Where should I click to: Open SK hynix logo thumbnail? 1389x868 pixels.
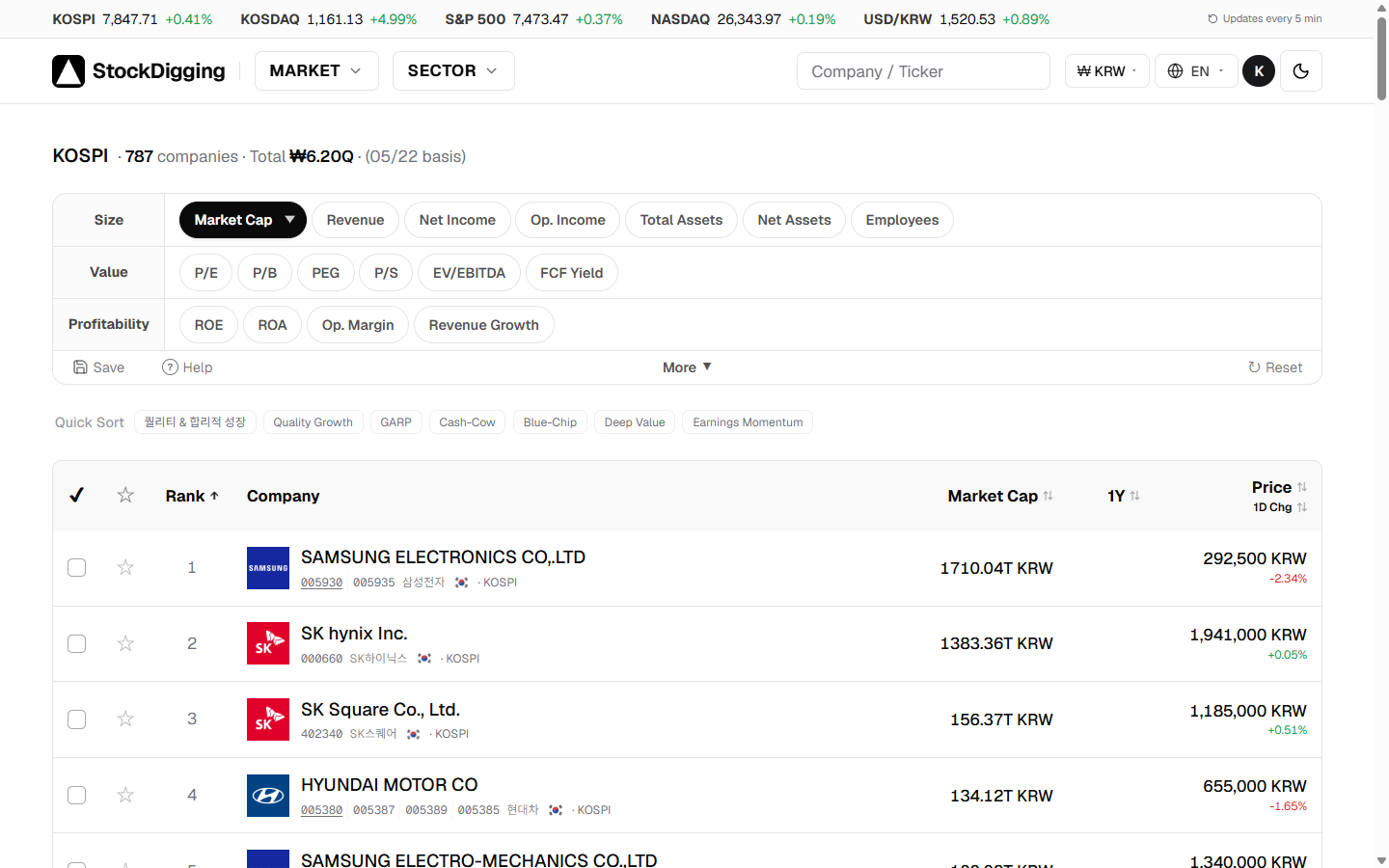click(x=268, y=643)
